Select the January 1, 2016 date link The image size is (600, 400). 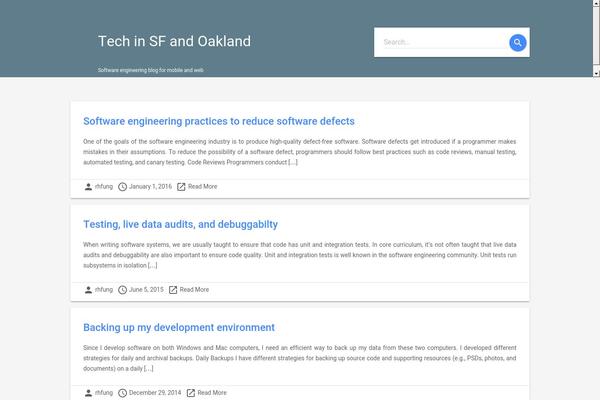150,186
